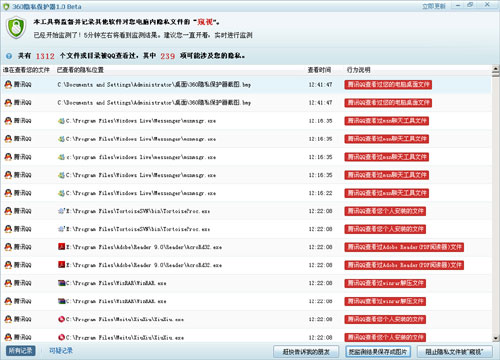Switch to the 可疑记录 tab
This screenshot has width=500, height=360.
61,351
